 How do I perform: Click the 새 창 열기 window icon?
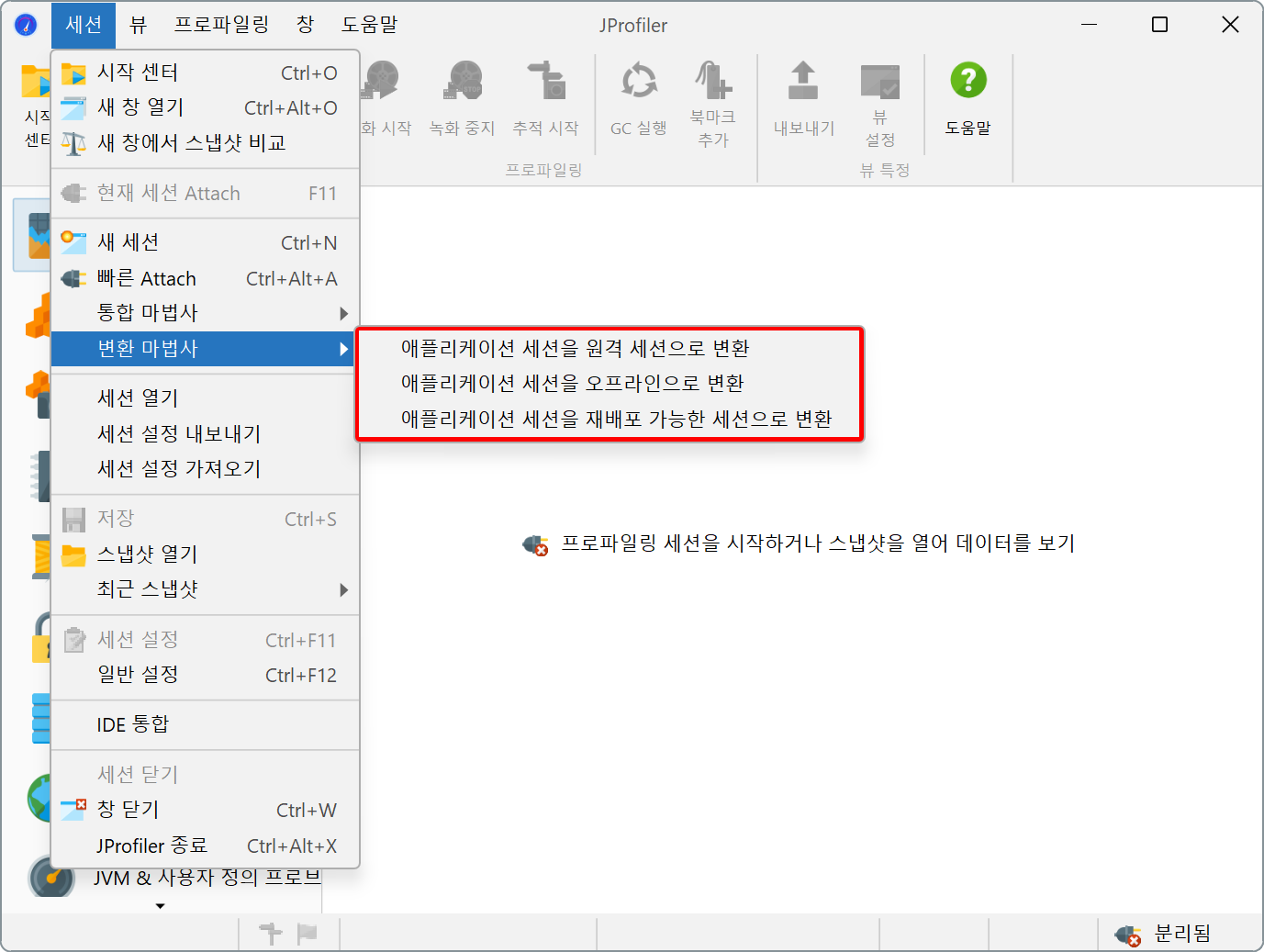pos(73,107)
